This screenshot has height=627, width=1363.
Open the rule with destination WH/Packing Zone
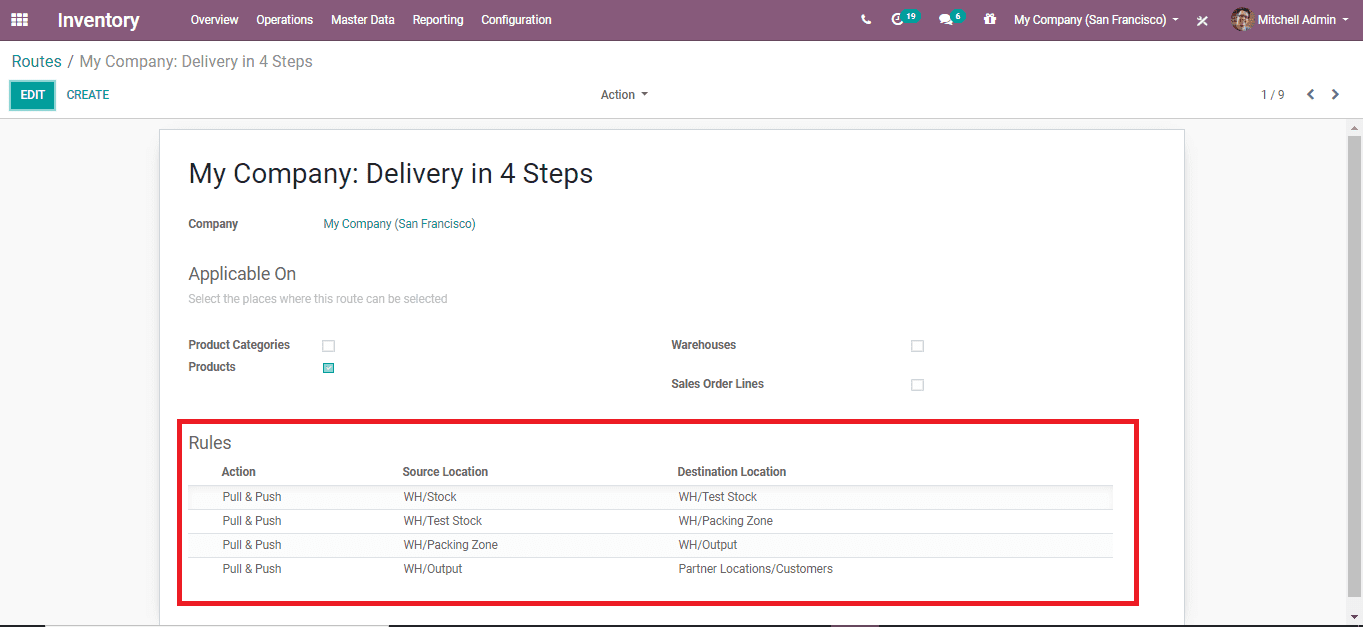pos(650,521)
